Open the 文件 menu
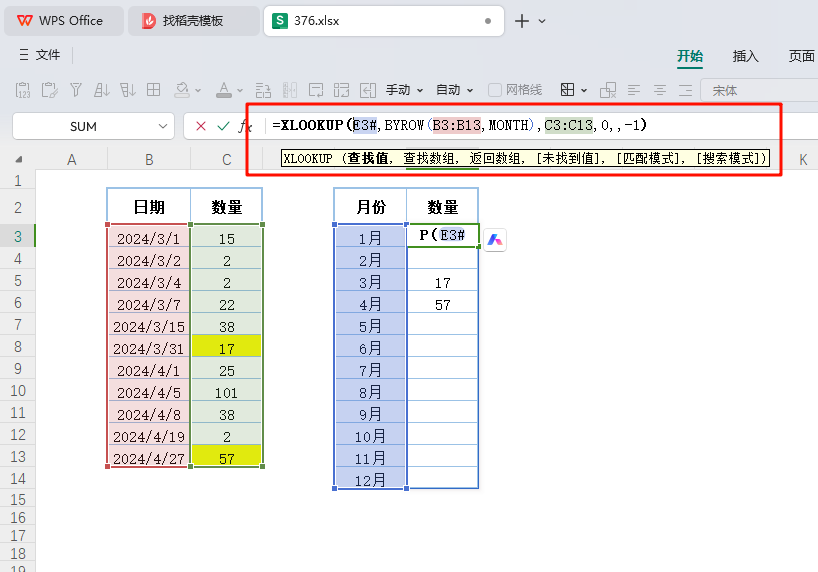 [x=47, y=55]
